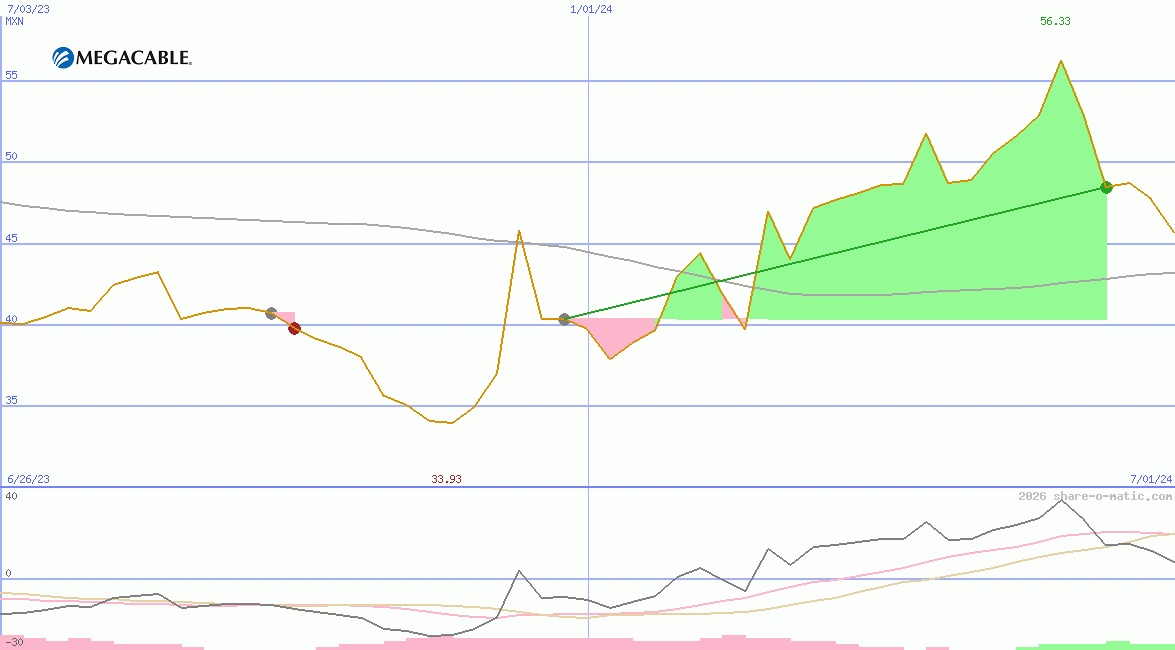Click the 45 price axis label

(11, 238)
